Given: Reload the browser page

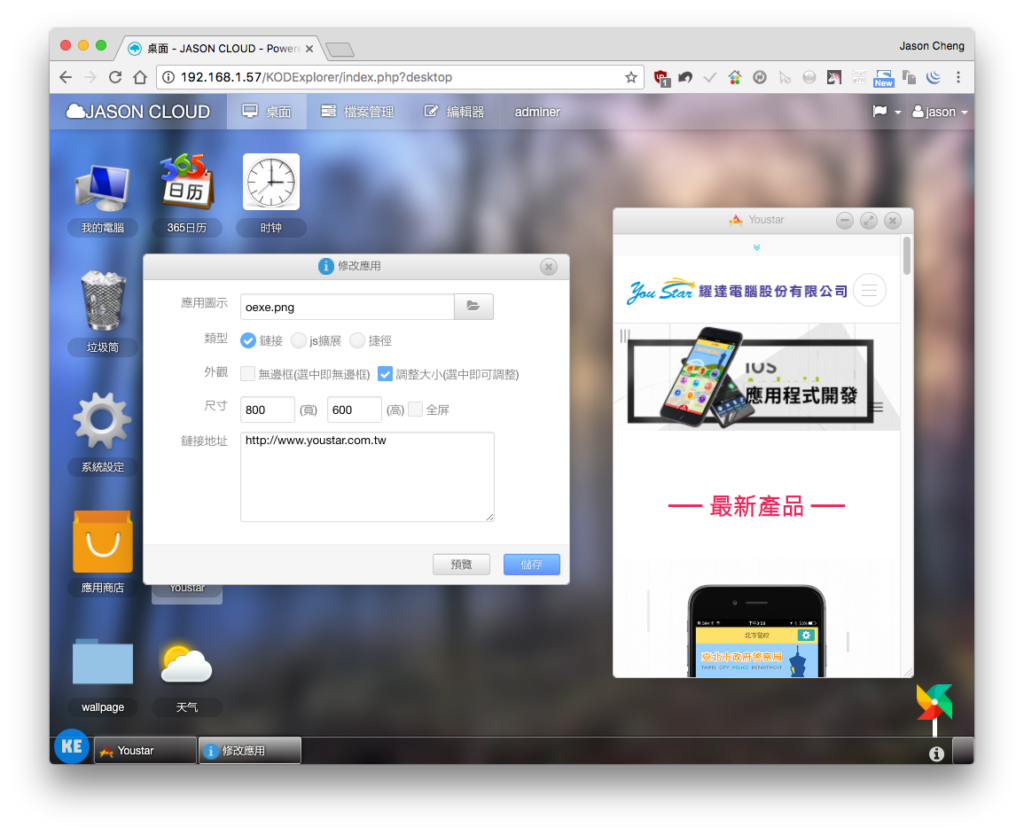Looking at the screenshot, I should click(116, 77).
